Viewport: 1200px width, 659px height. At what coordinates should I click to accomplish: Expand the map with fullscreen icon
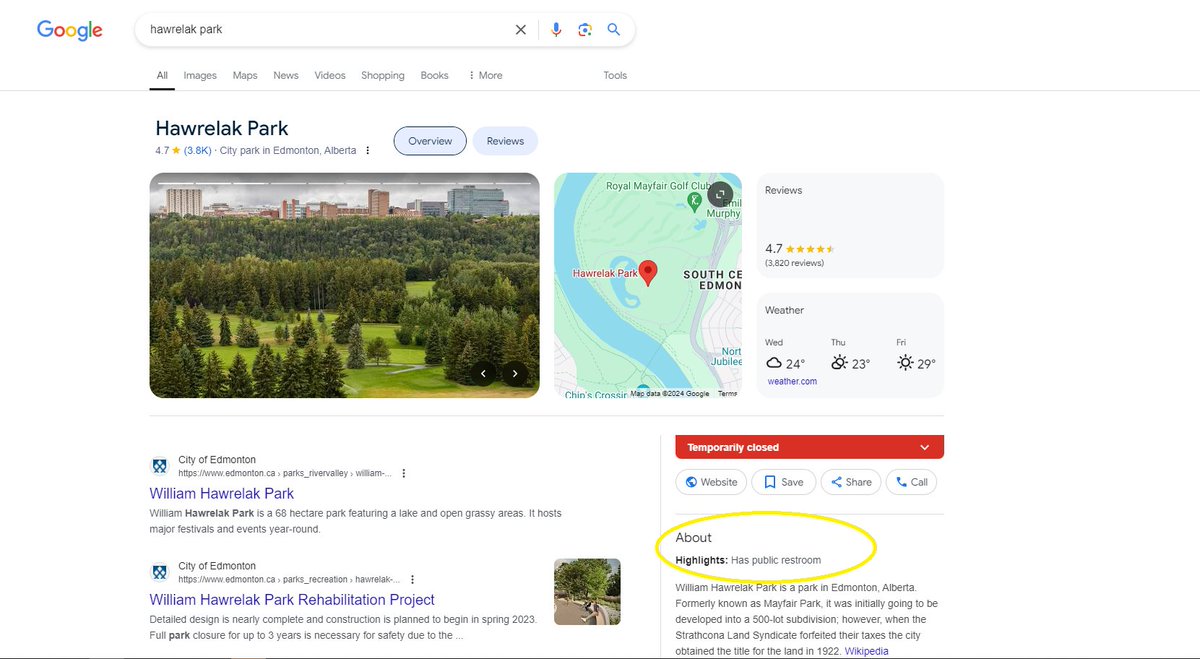[720, 195]
